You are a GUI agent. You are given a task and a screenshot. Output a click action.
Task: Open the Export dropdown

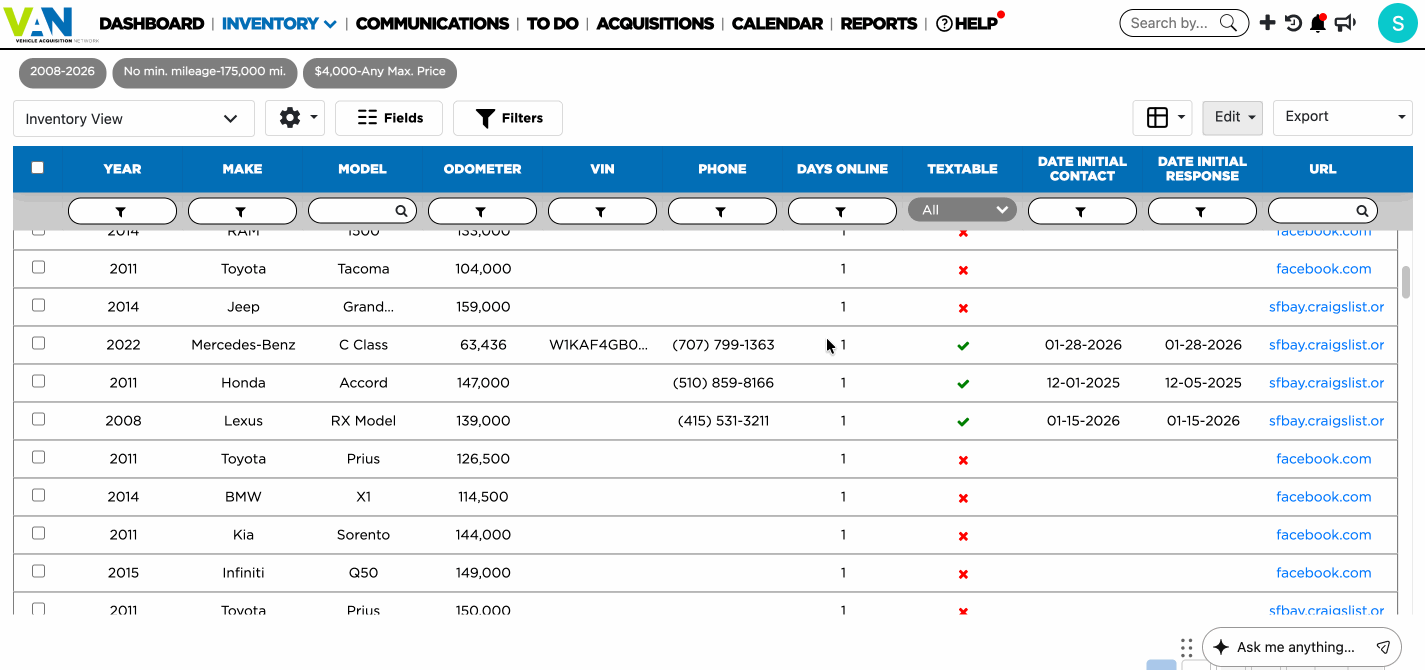click(x=1345, y=117)
